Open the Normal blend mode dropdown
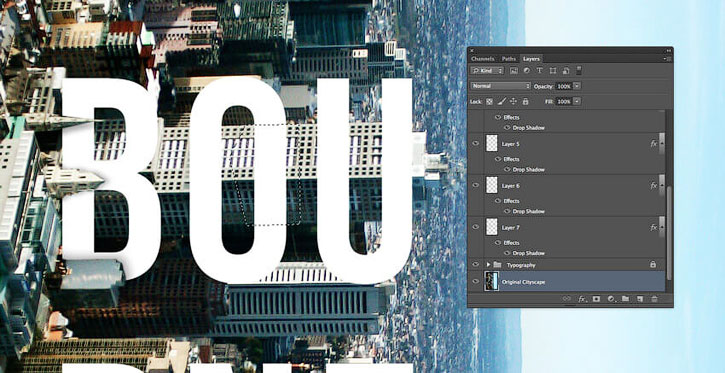725x373 pixels. pyautogui.click(x=501, y=86)
